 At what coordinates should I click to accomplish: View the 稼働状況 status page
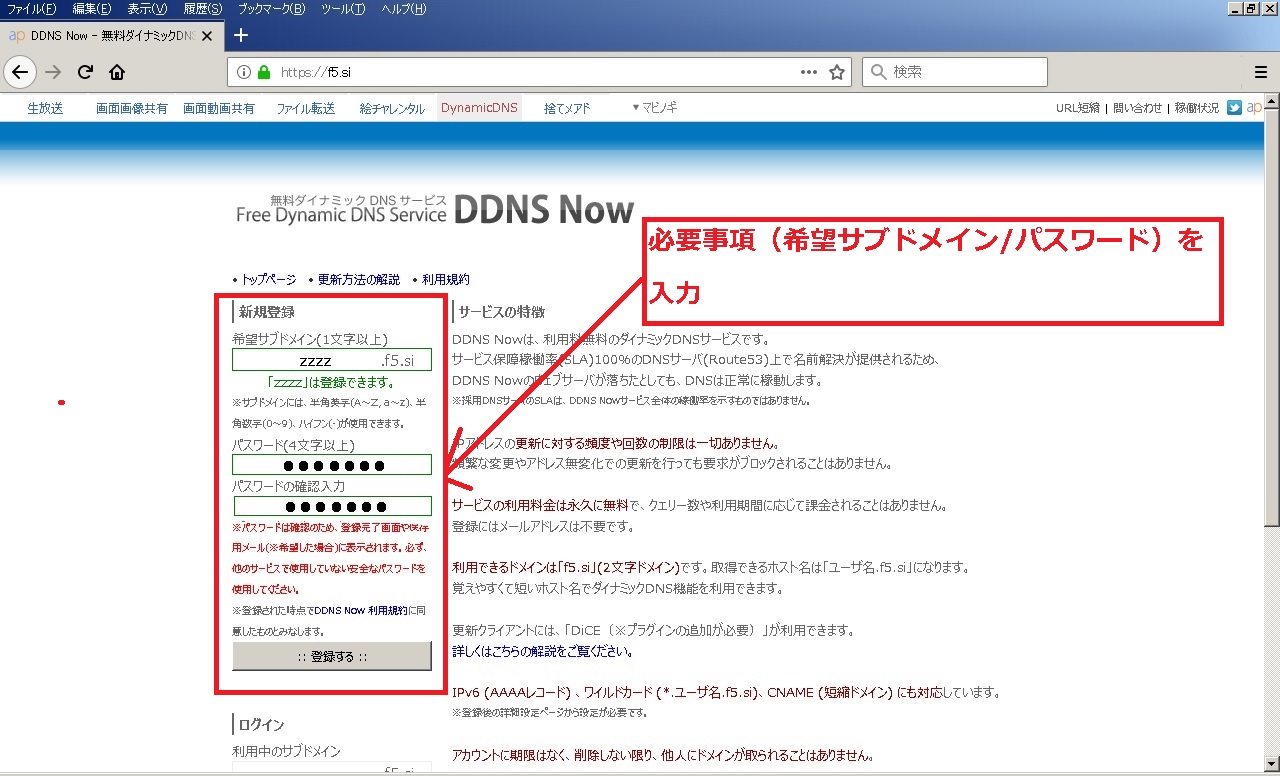tap(1197, 108)
